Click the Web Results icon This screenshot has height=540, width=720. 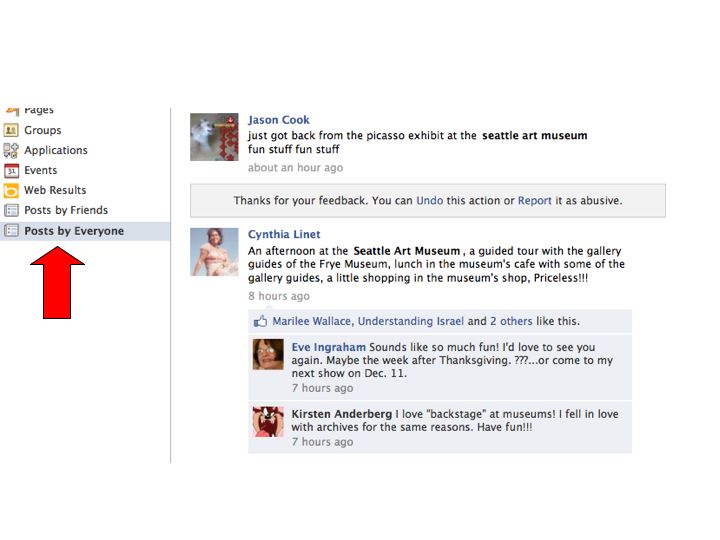pyautogui.click(x=11, y=190)
